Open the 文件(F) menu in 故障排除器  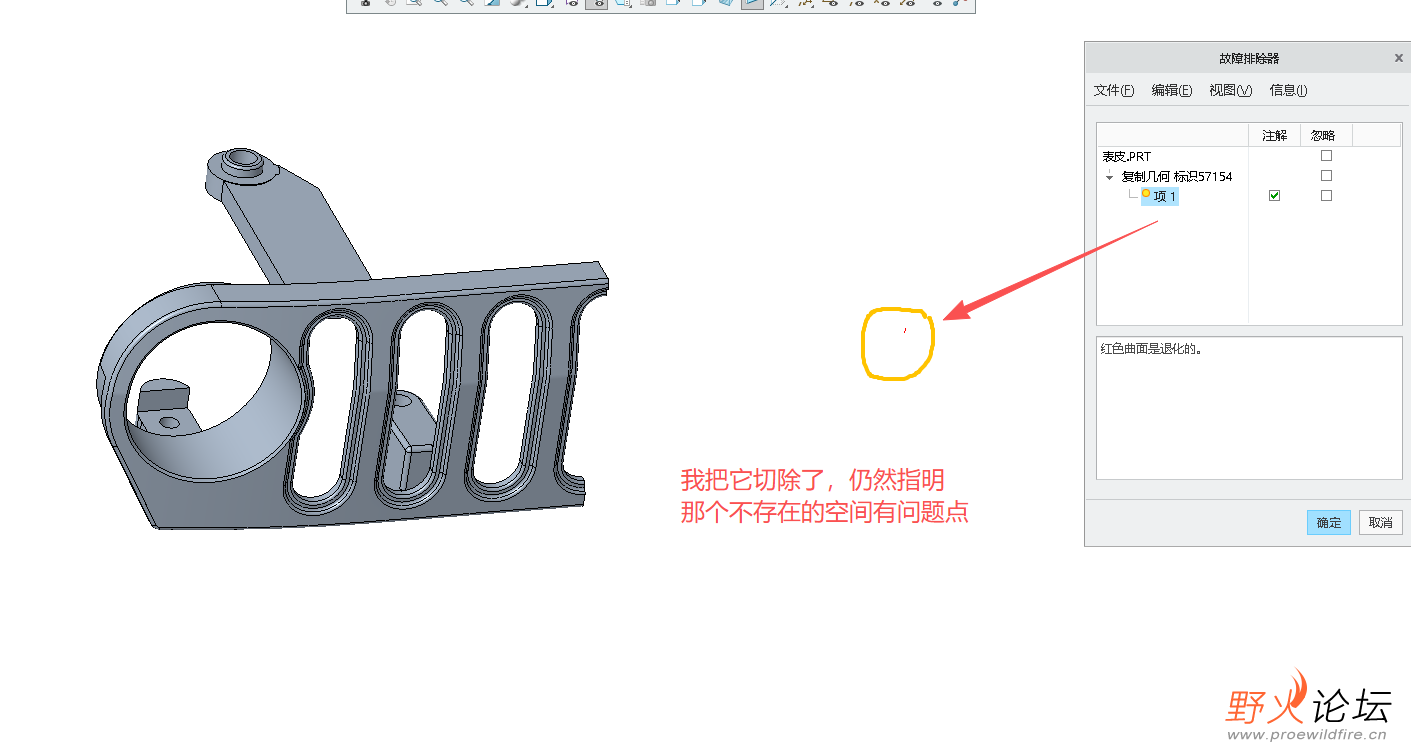pyautogui.click(x=1113, y=90)
